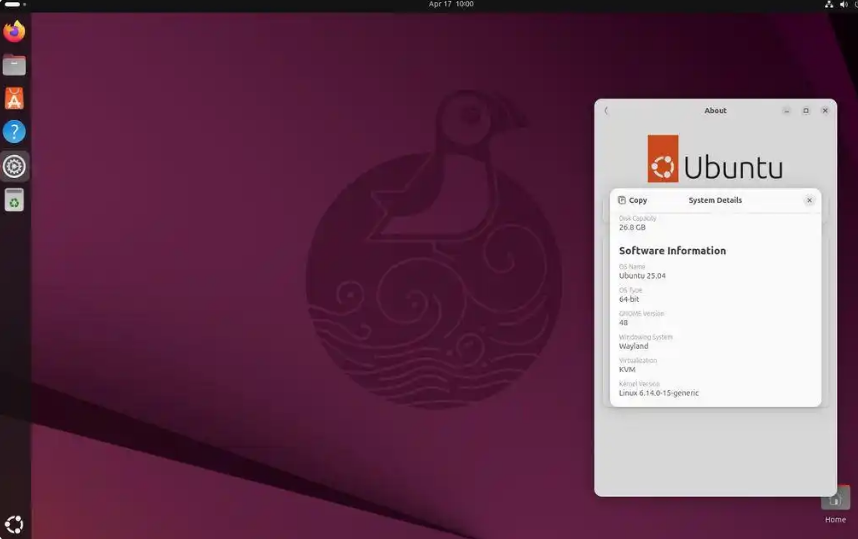Open Firefox from the dock

[14, 31]
